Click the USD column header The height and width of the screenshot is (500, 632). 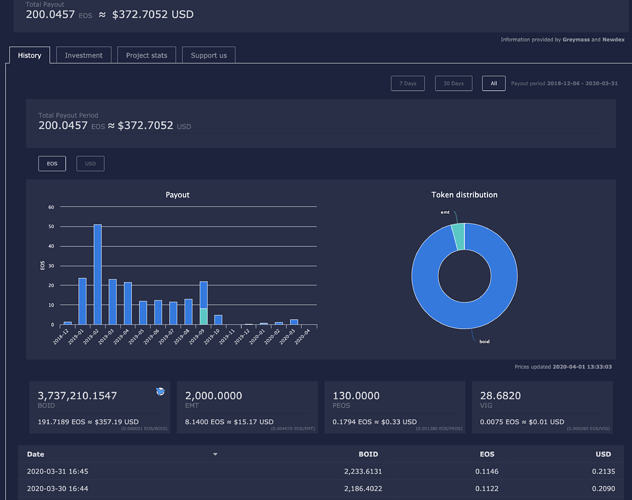(603, 454)
